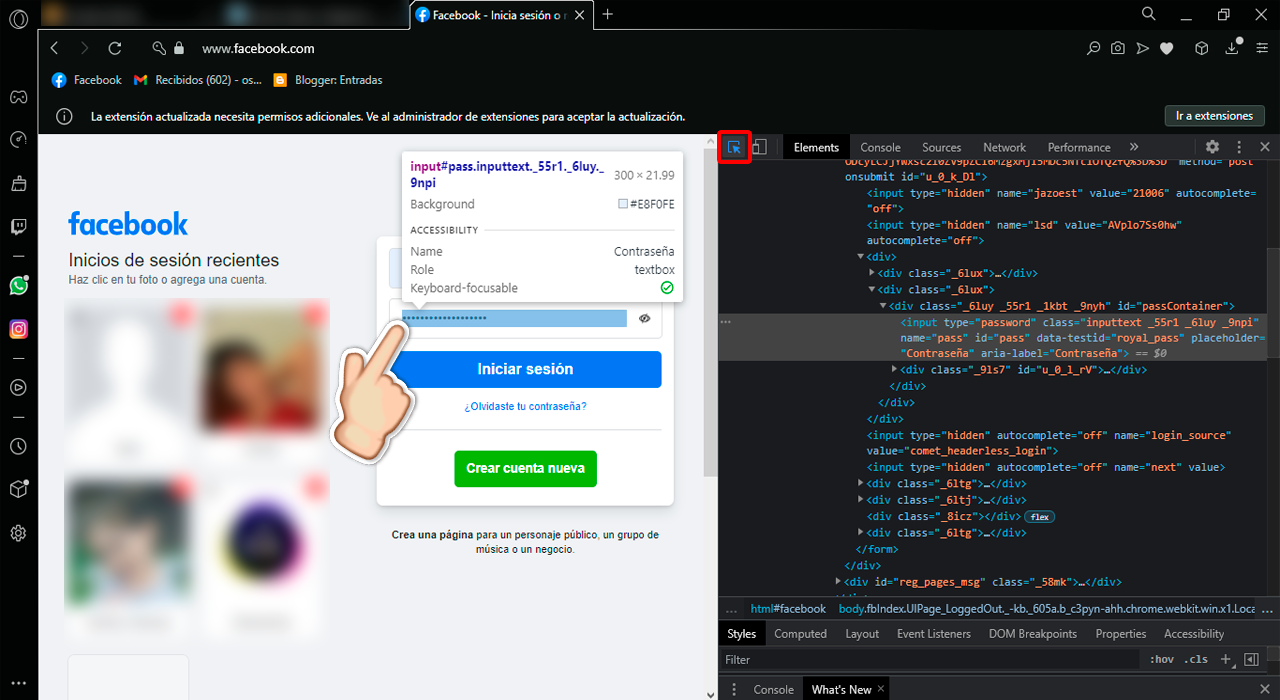This screenshot has width=1280, height=700.
Task: Expand the div id="reg_pages_msg" node
Action: (x=839, y=581)
